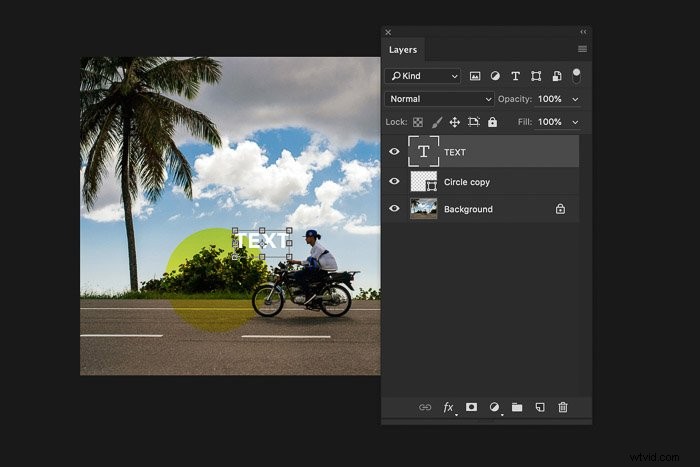Filter layers by smart object icon

coord(557,76)
